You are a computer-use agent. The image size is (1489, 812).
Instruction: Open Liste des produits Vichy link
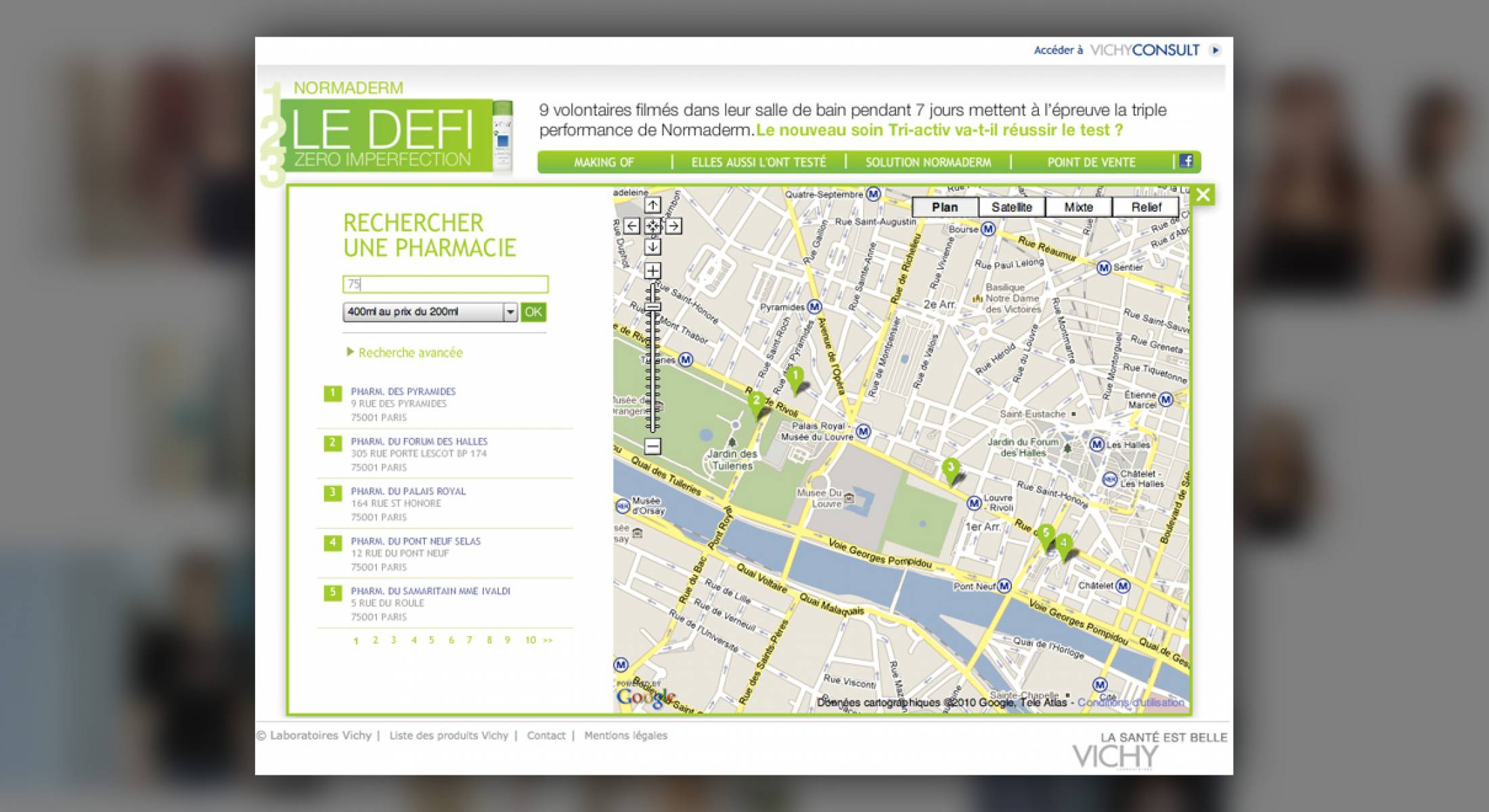tap(449, 736)
